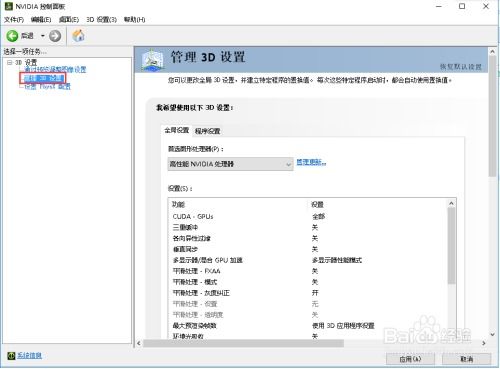
Task: Click the 全部 value for CUDA - GPUs
Action: tap(318, 216)
